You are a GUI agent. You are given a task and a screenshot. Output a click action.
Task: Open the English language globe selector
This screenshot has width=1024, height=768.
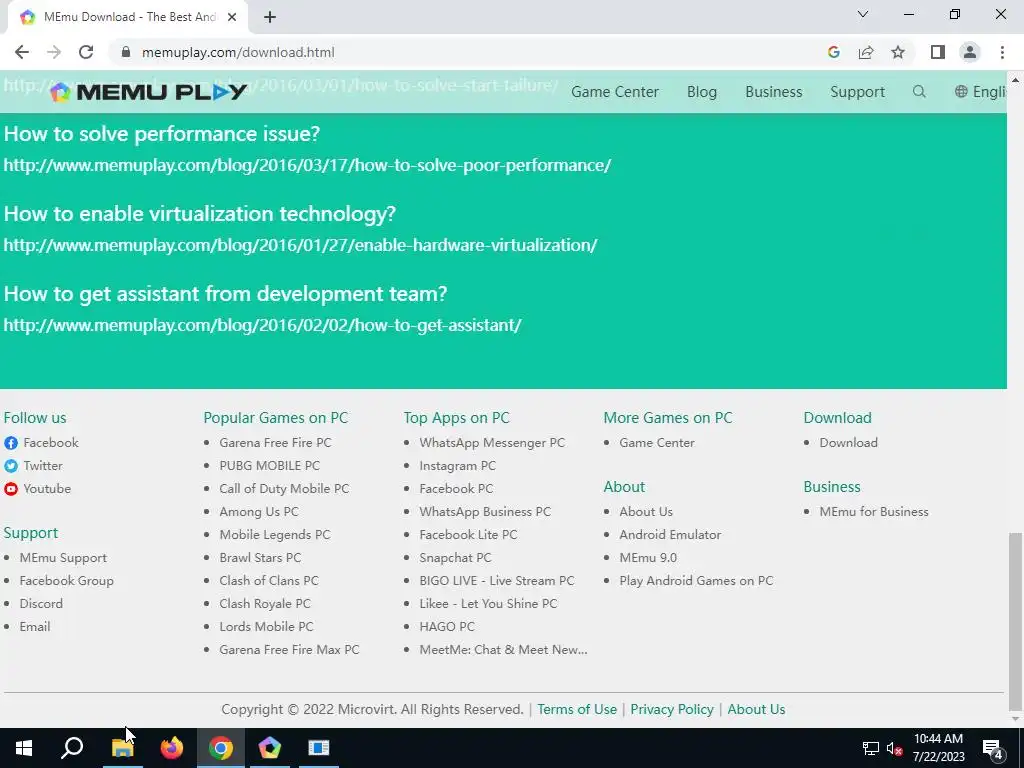click(x=980, y=92)
